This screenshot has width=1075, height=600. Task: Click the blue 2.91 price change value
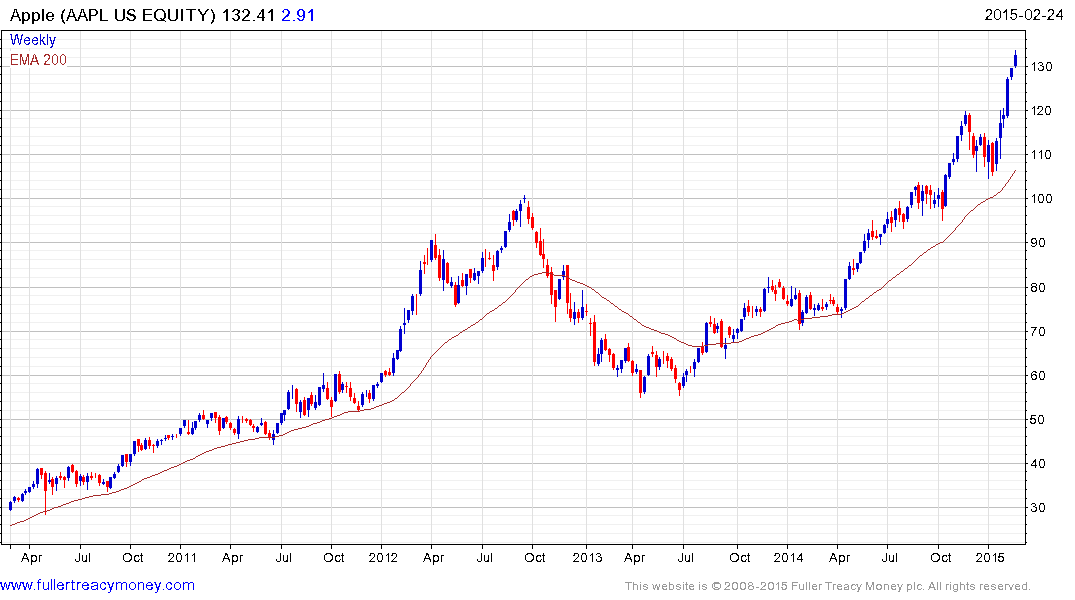[298, 15]
